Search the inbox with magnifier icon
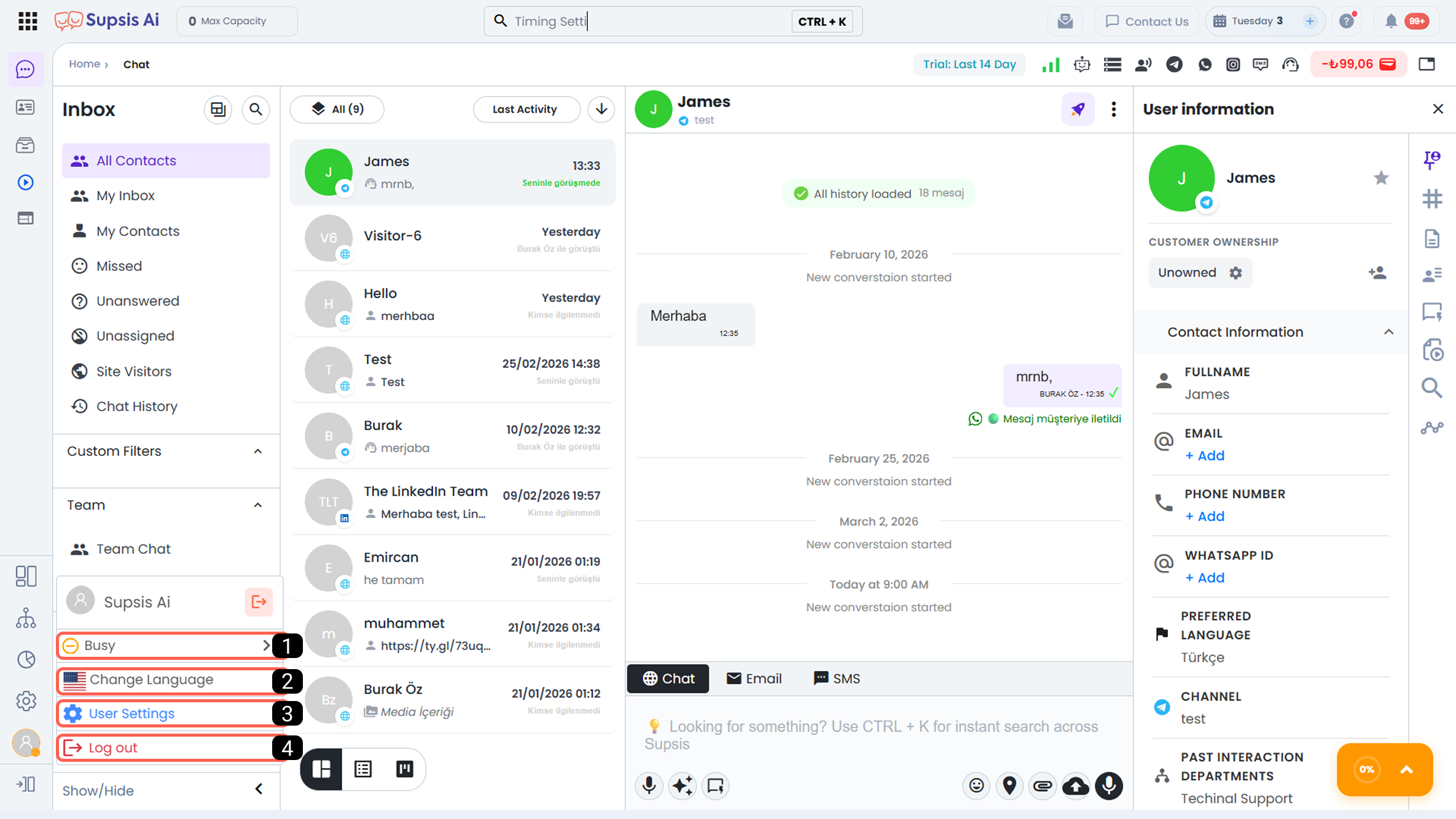Screen dimensions: 1456x819 256,109
